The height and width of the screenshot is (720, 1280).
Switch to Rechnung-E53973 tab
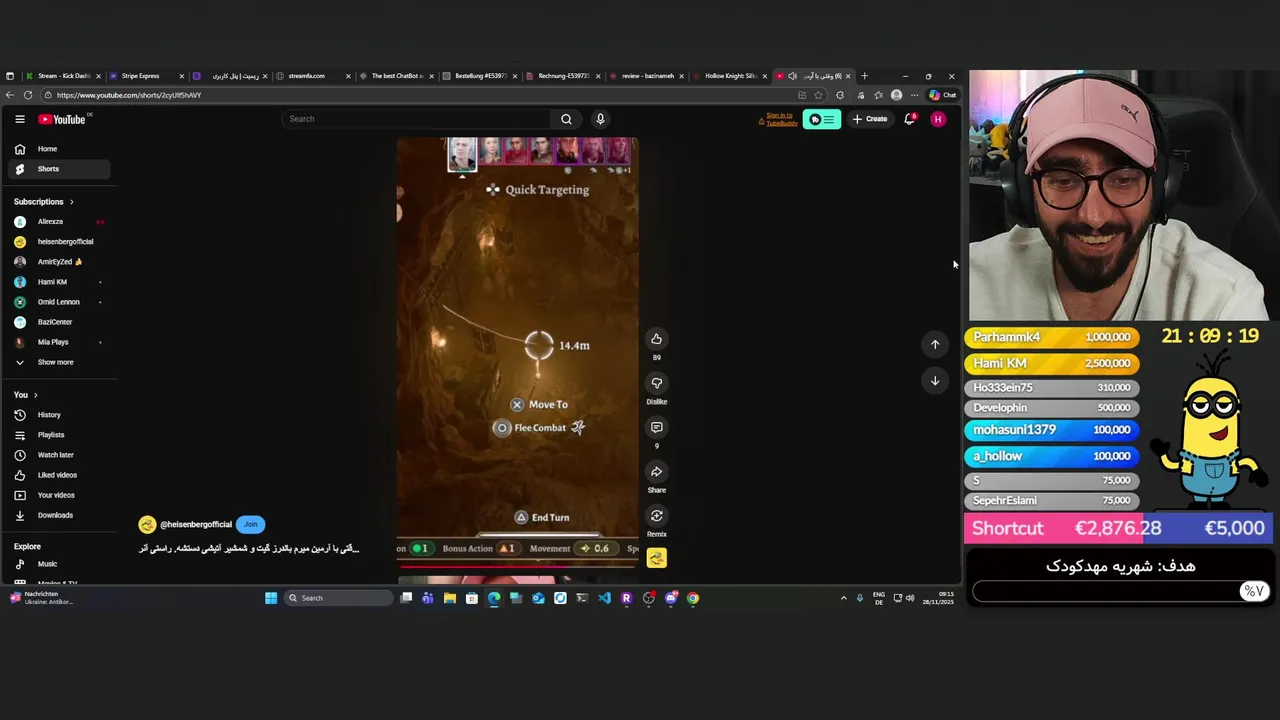pos(563,76)
